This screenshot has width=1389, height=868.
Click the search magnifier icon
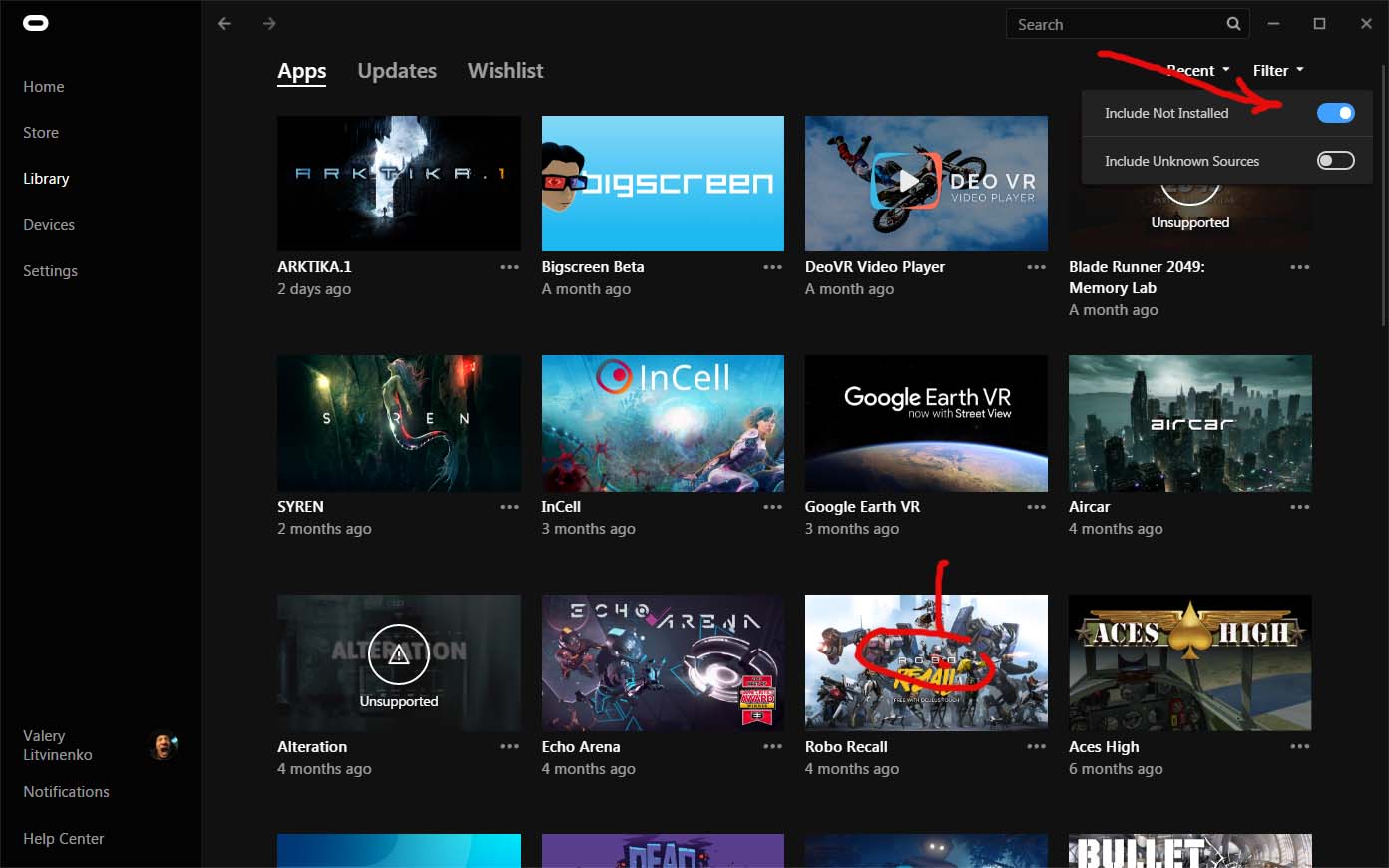(x=1234, y=24)
